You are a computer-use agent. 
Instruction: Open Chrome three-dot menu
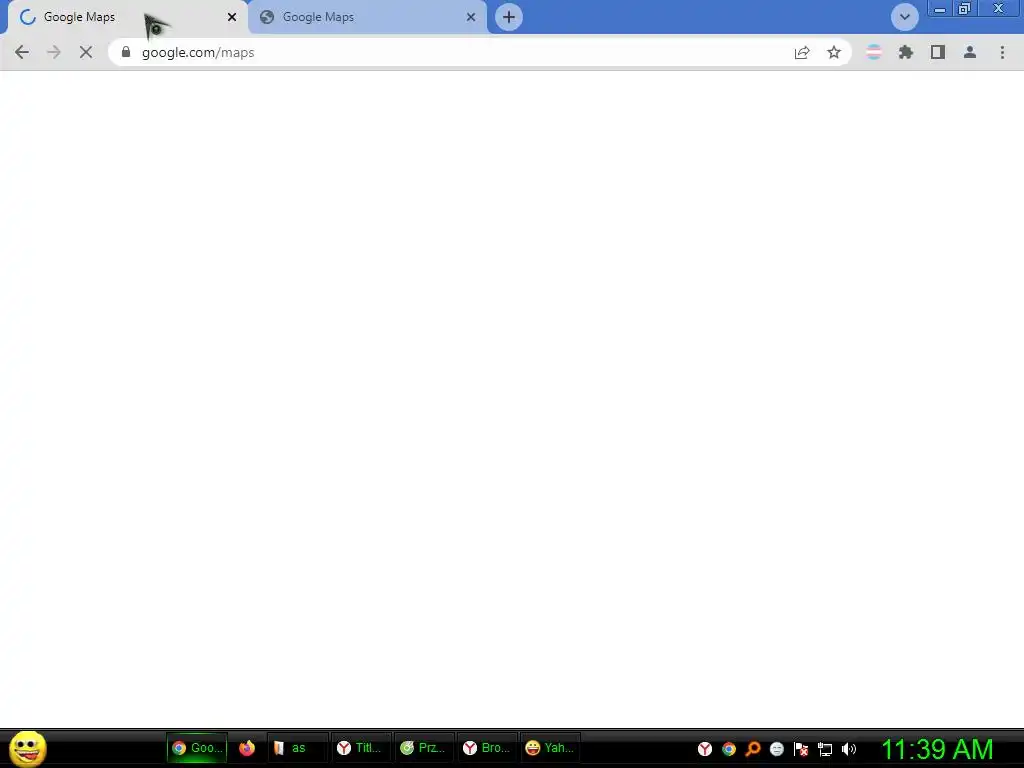tap(1002, 52)
